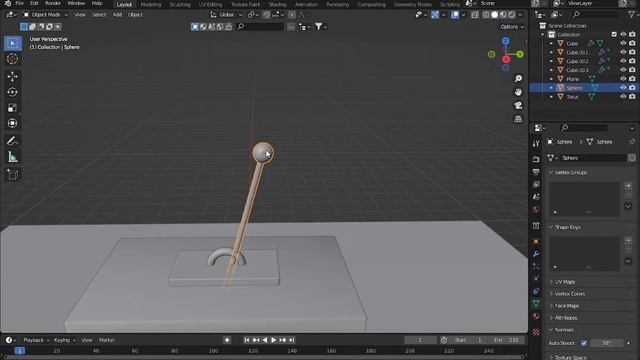
Task: Hide Cube in viewport via eye icon
Action: [623, 43]
